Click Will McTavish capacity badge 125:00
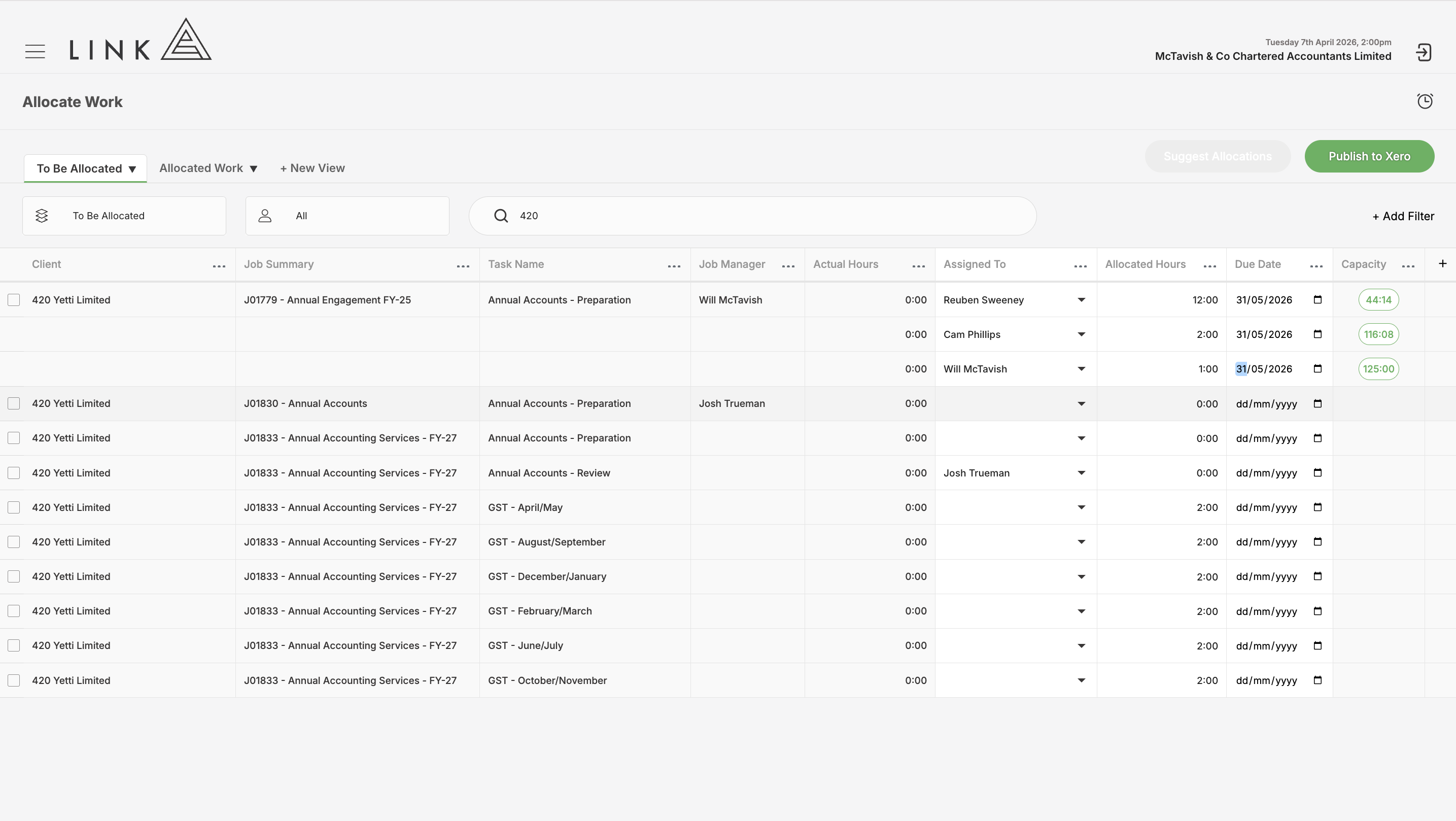This screenshot has width=1456, height=821. [x=1378, y=369]
